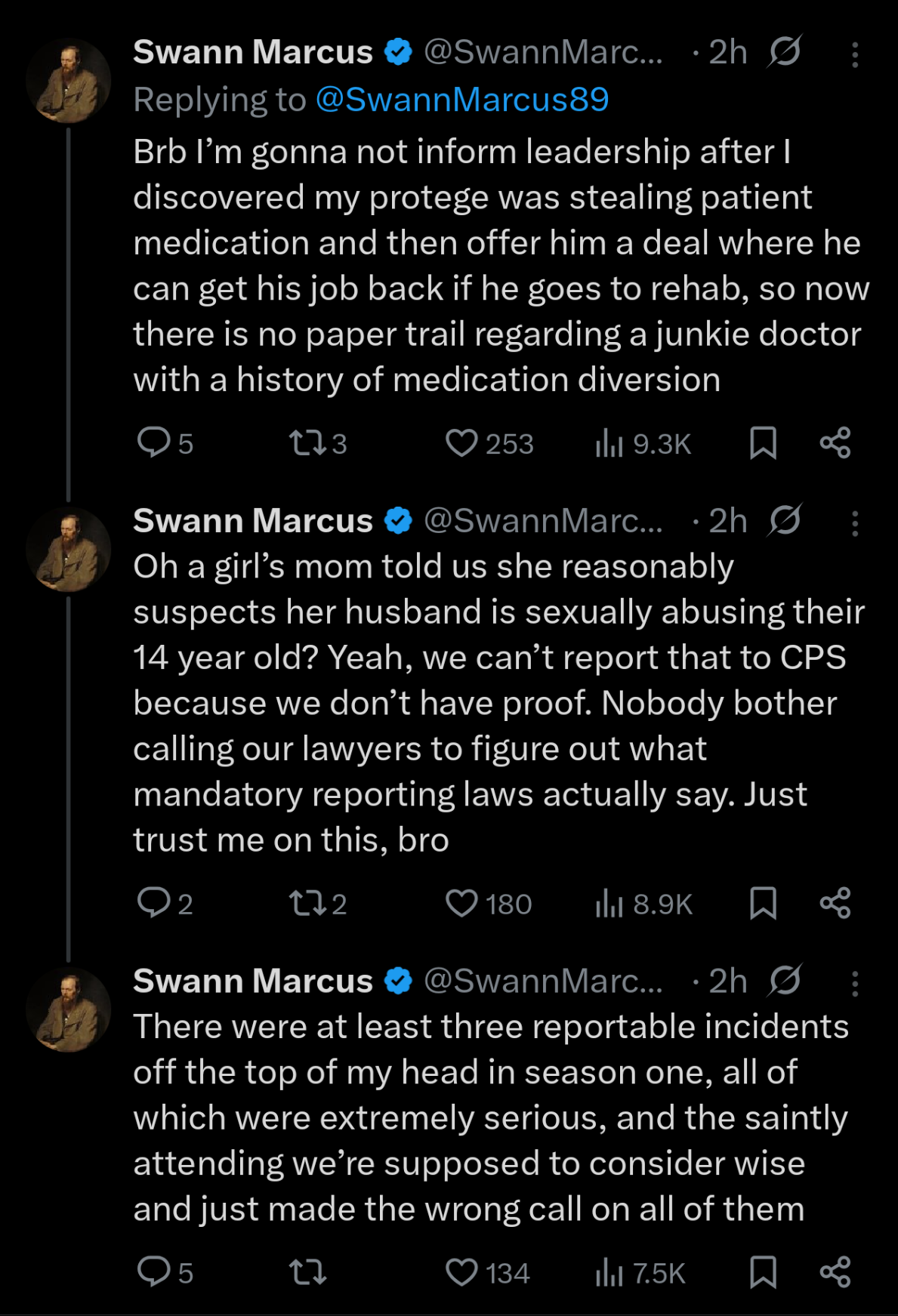Share the tweet with 8.9K views

(x=835, y=903)
